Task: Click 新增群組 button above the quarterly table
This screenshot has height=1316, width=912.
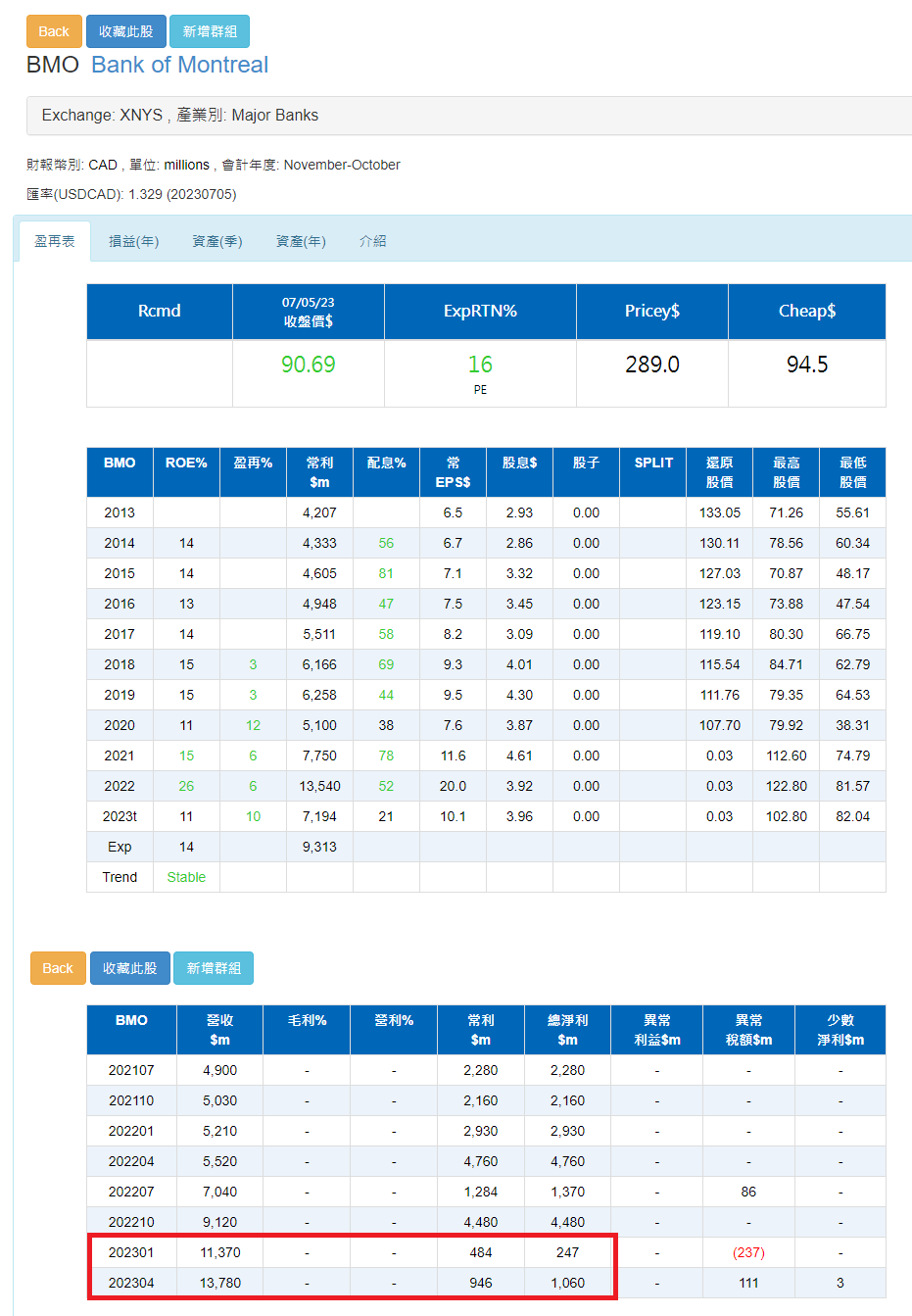Action: [x=214, y=968]
